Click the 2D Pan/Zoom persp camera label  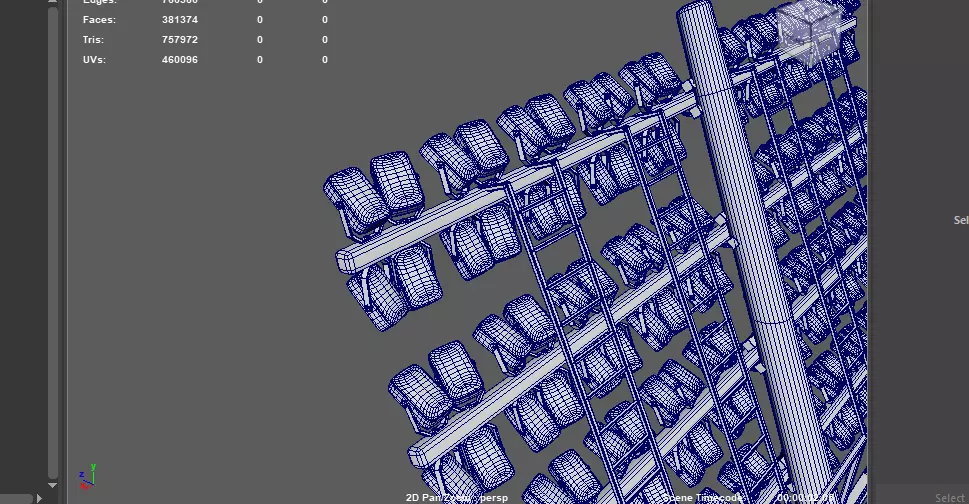(x=457, y=498)
